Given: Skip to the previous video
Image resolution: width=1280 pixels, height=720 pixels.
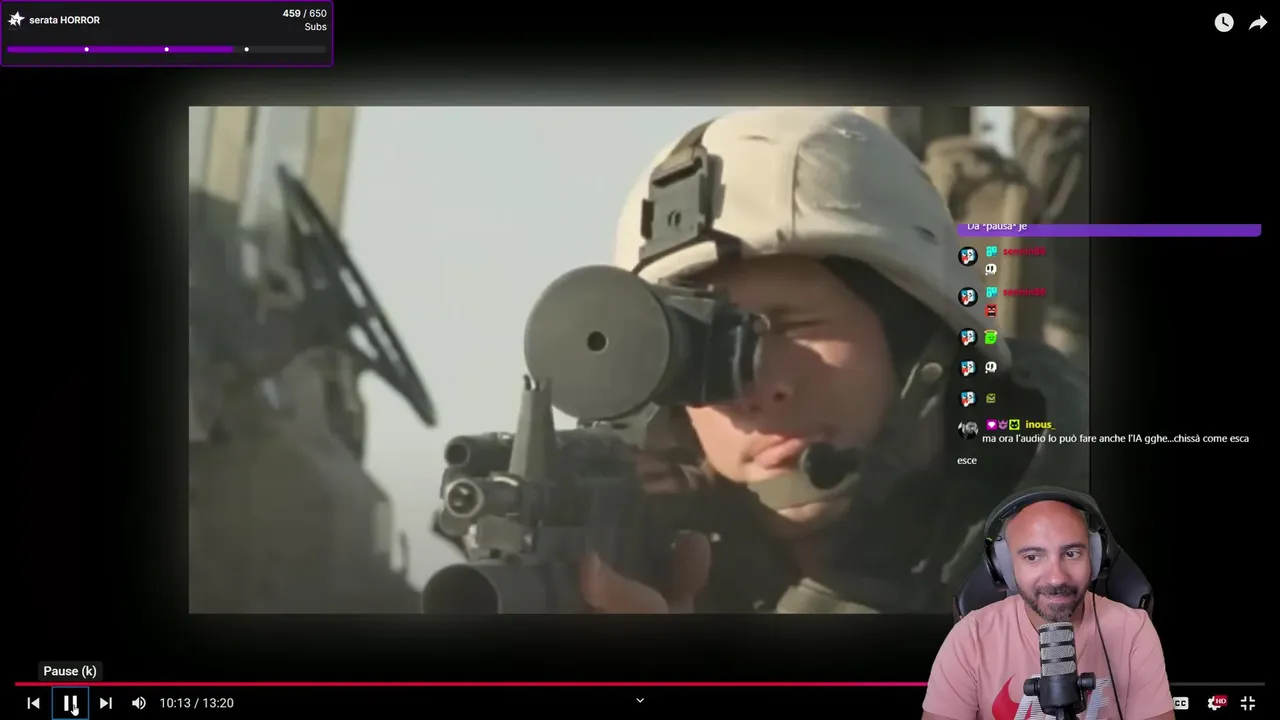Looking at the screenshot, I should click(x=33, y=703).
